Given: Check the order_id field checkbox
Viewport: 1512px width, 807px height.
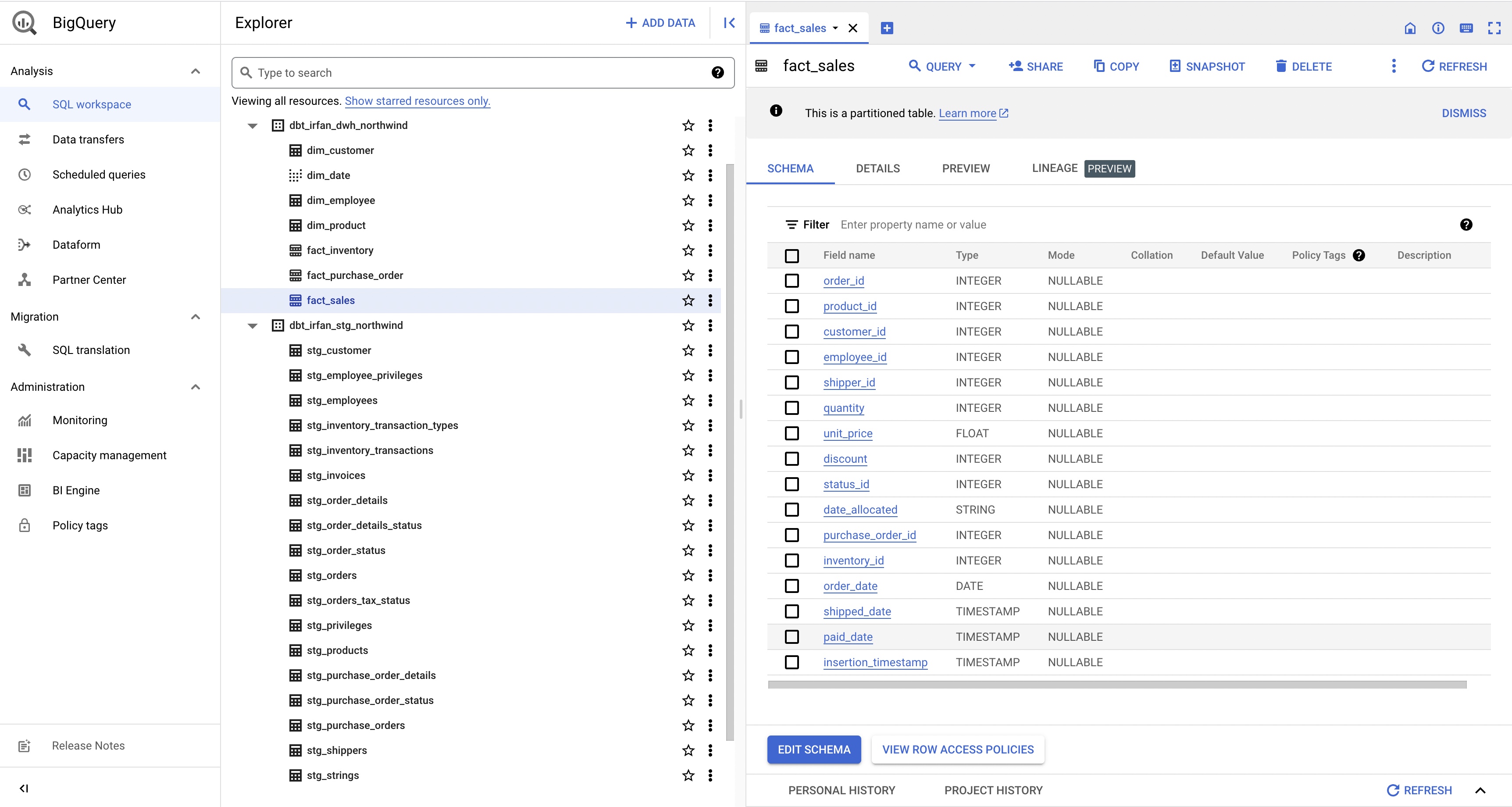Looking at the screenshot, I should point(792,281).
